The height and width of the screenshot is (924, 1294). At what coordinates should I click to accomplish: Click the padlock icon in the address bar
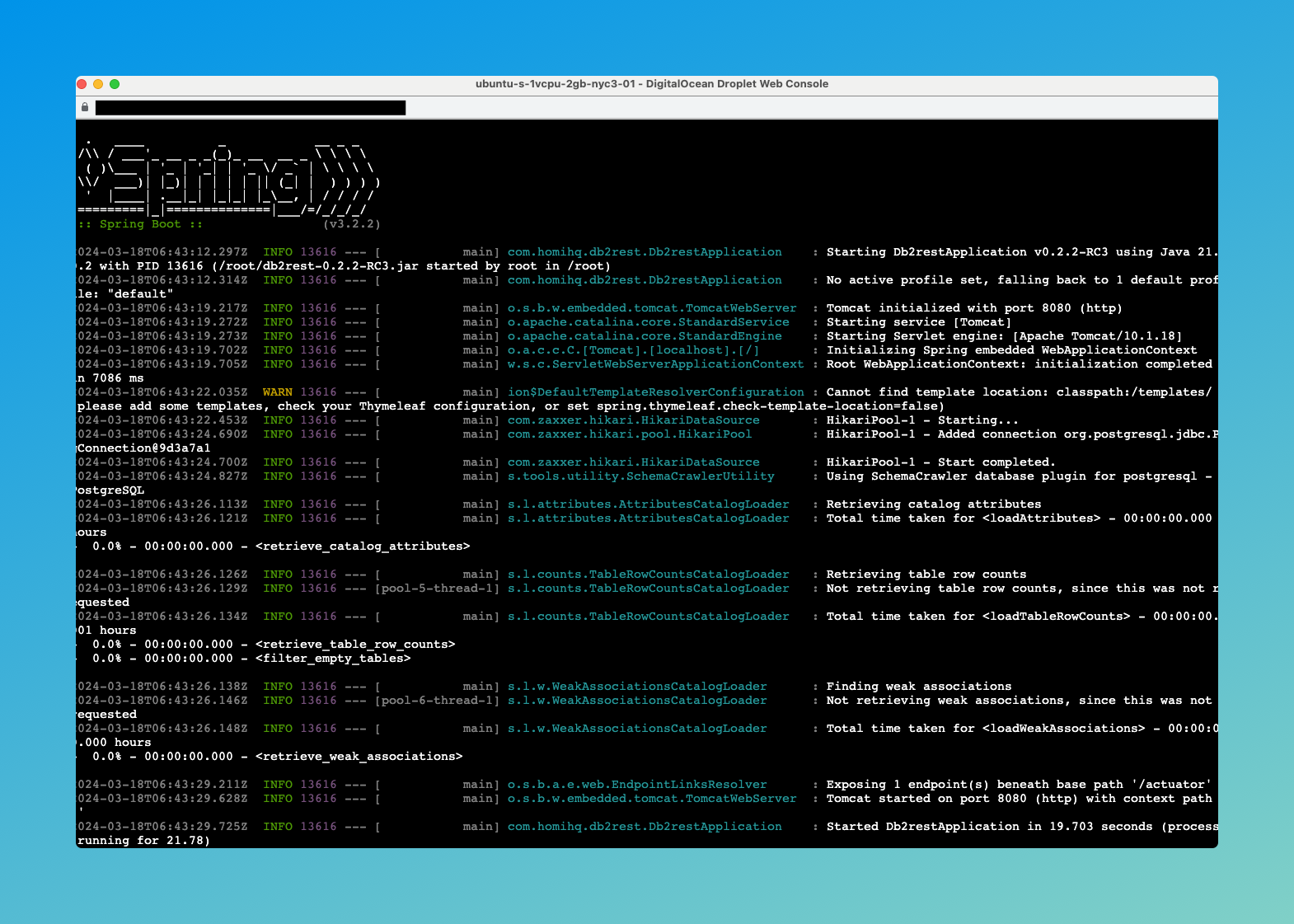[85, 107]
